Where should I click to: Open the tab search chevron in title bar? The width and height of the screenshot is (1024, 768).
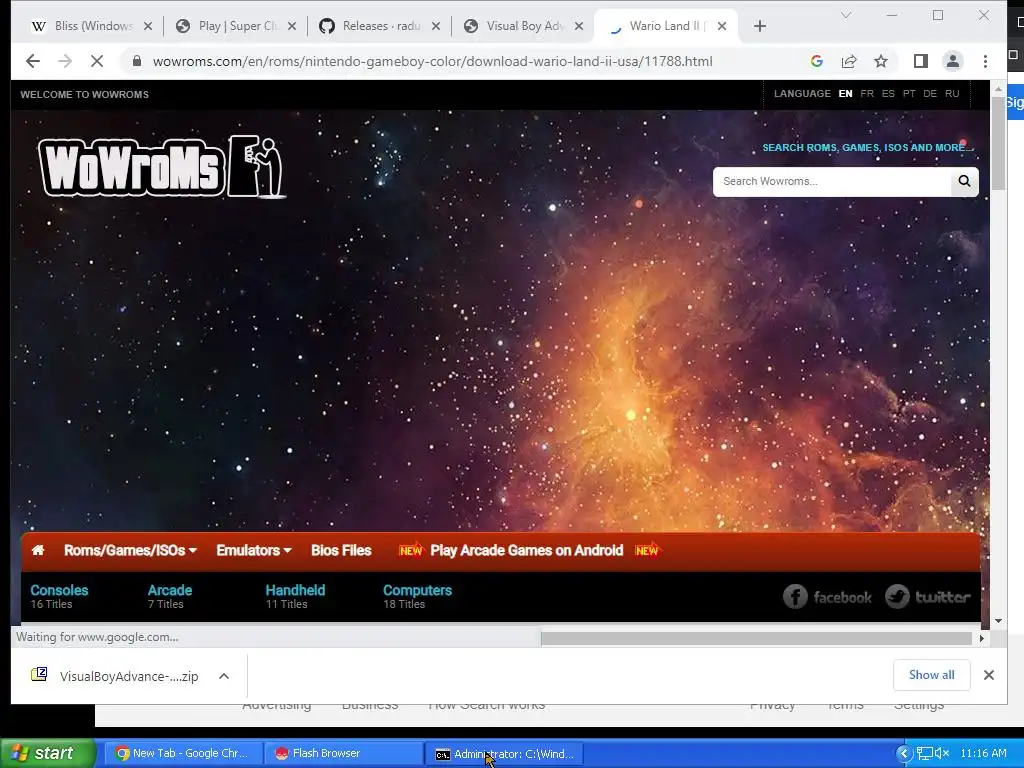coord(846,15)
